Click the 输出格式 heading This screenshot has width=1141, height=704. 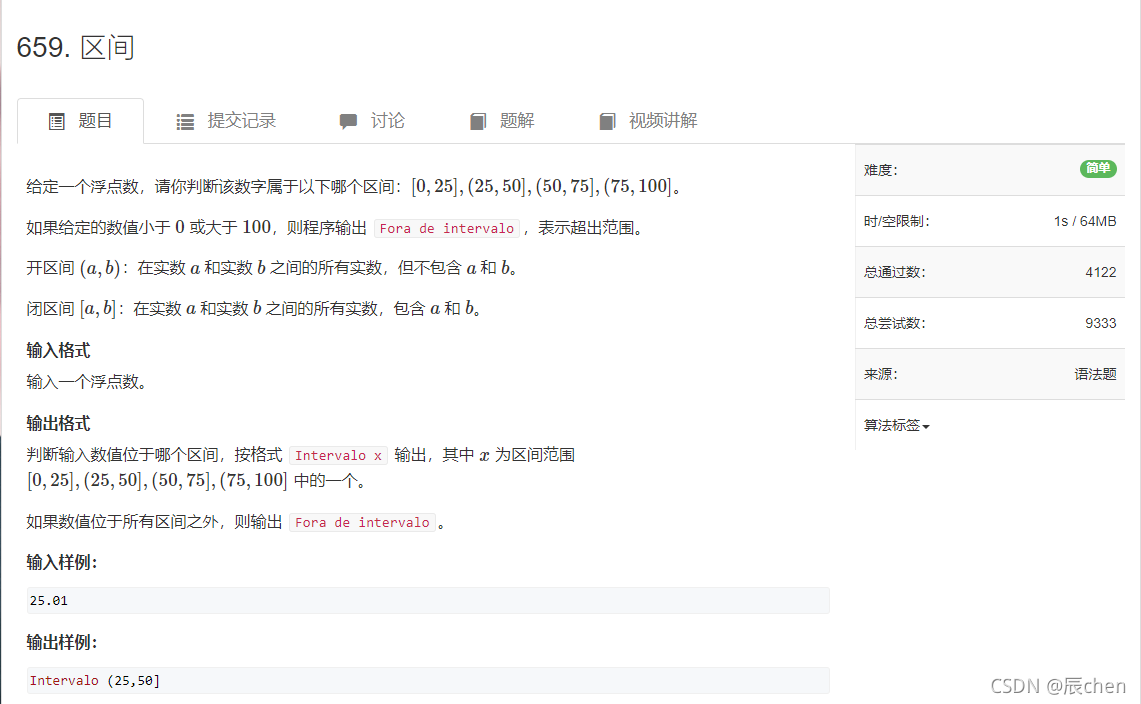pyautogui.click(x=58, y=423)
